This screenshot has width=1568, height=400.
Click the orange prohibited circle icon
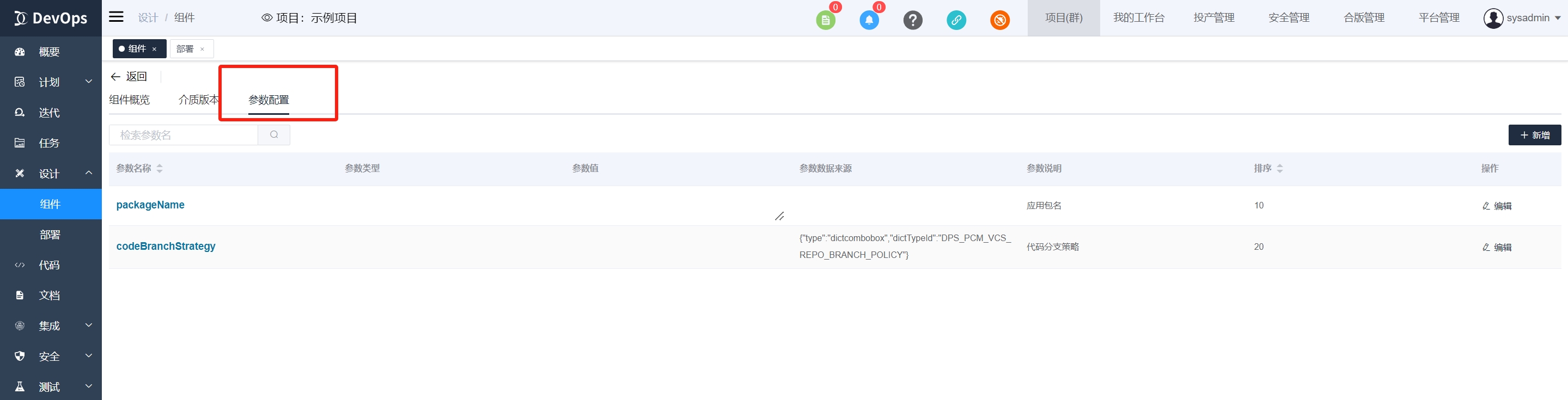click(999, 20)
